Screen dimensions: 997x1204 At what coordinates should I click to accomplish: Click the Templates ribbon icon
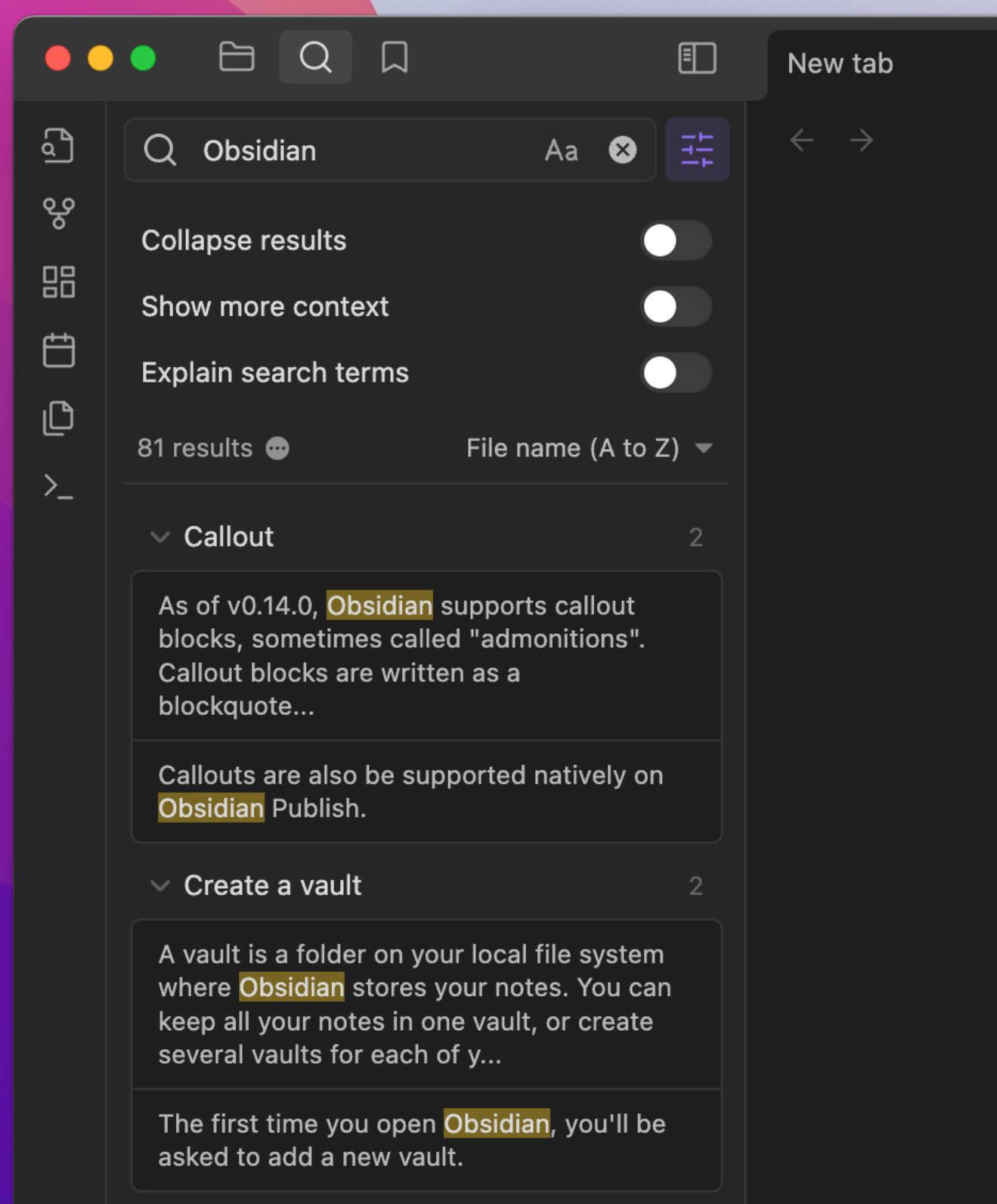coord(58,418)
